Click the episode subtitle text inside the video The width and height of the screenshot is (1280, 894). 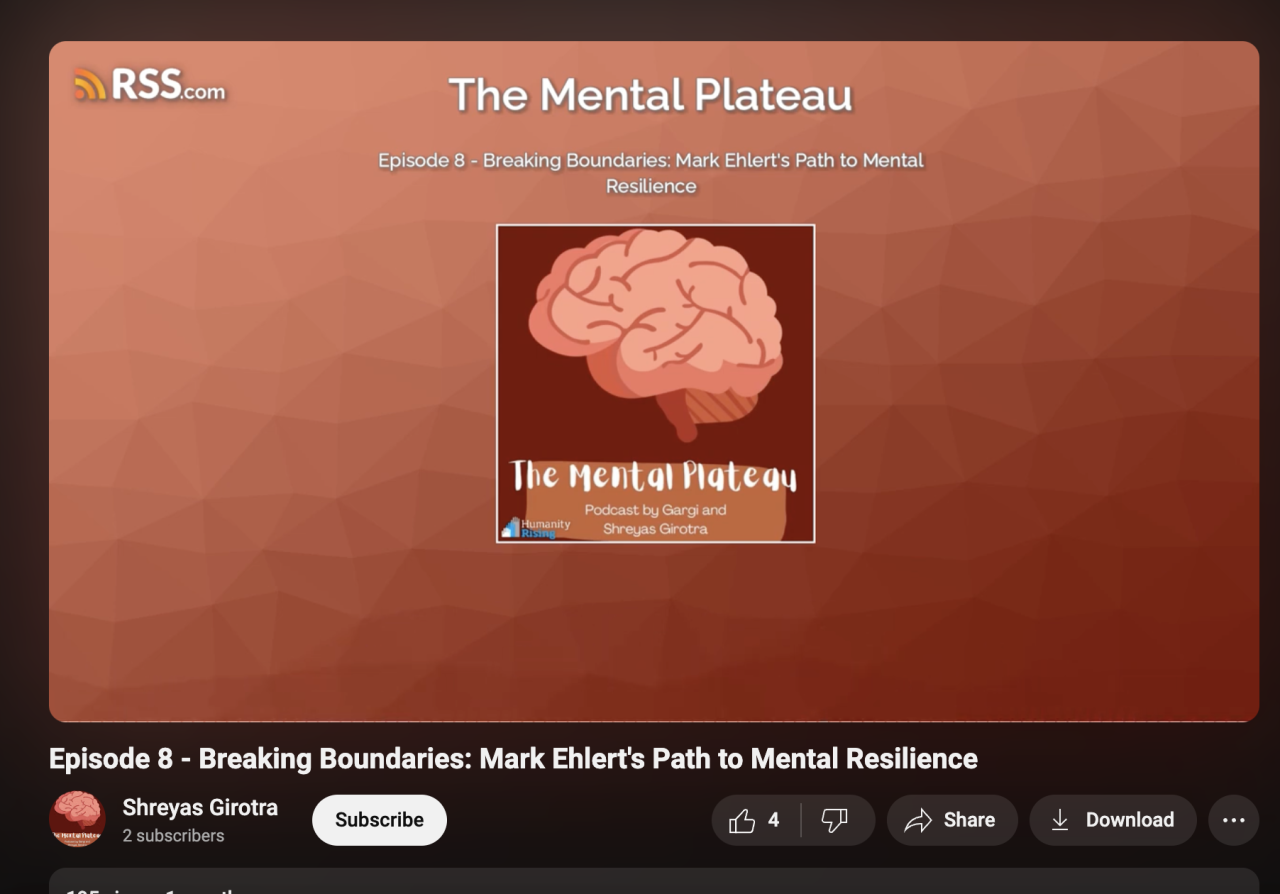[x=651, y=173]
